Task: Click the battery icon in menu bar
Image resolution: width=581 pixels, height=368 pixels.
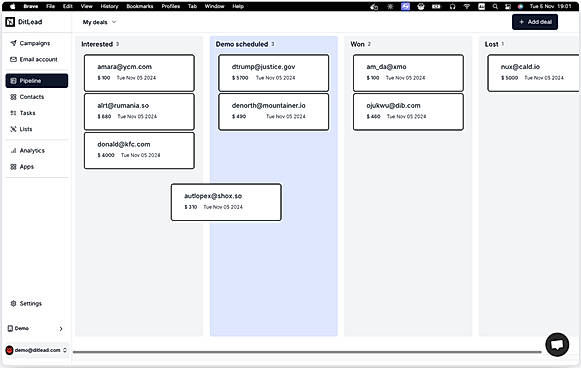Action: click(x=436, y=6)
